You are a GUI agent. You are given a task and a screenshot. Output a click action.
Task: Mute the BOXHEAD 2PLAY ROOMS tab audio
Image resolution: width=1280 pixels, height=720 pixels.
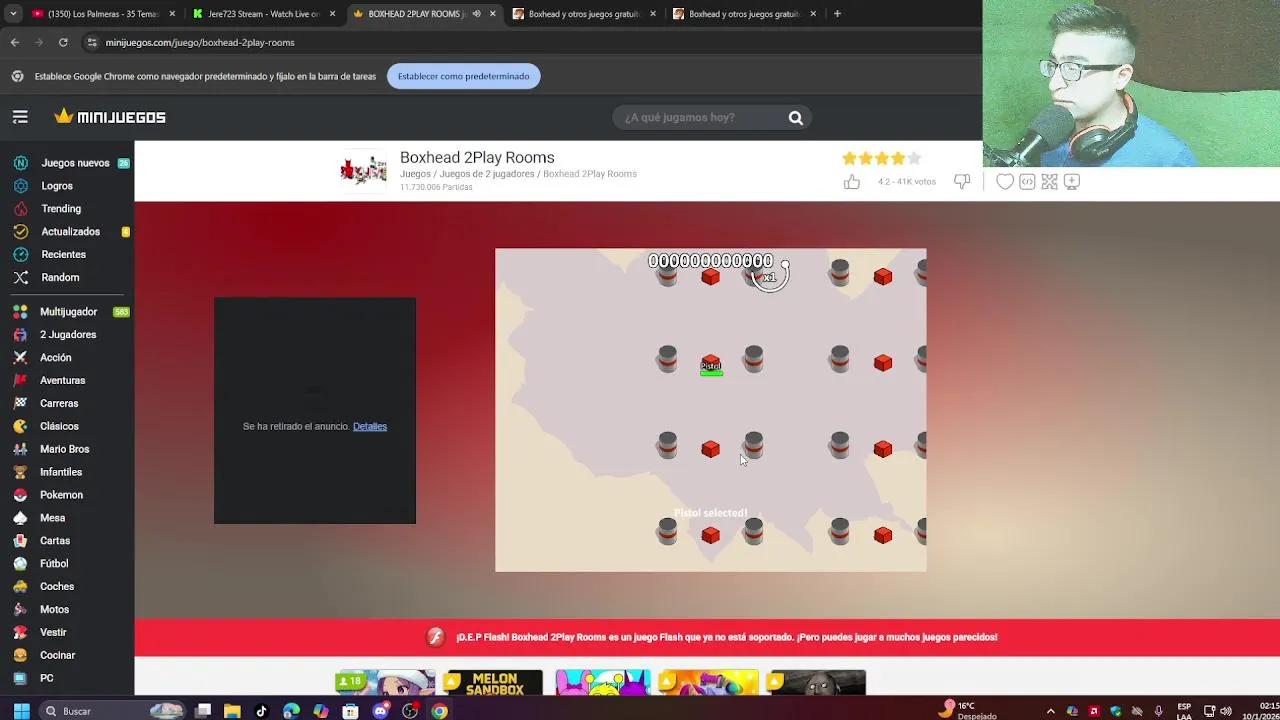pos(476,14)
